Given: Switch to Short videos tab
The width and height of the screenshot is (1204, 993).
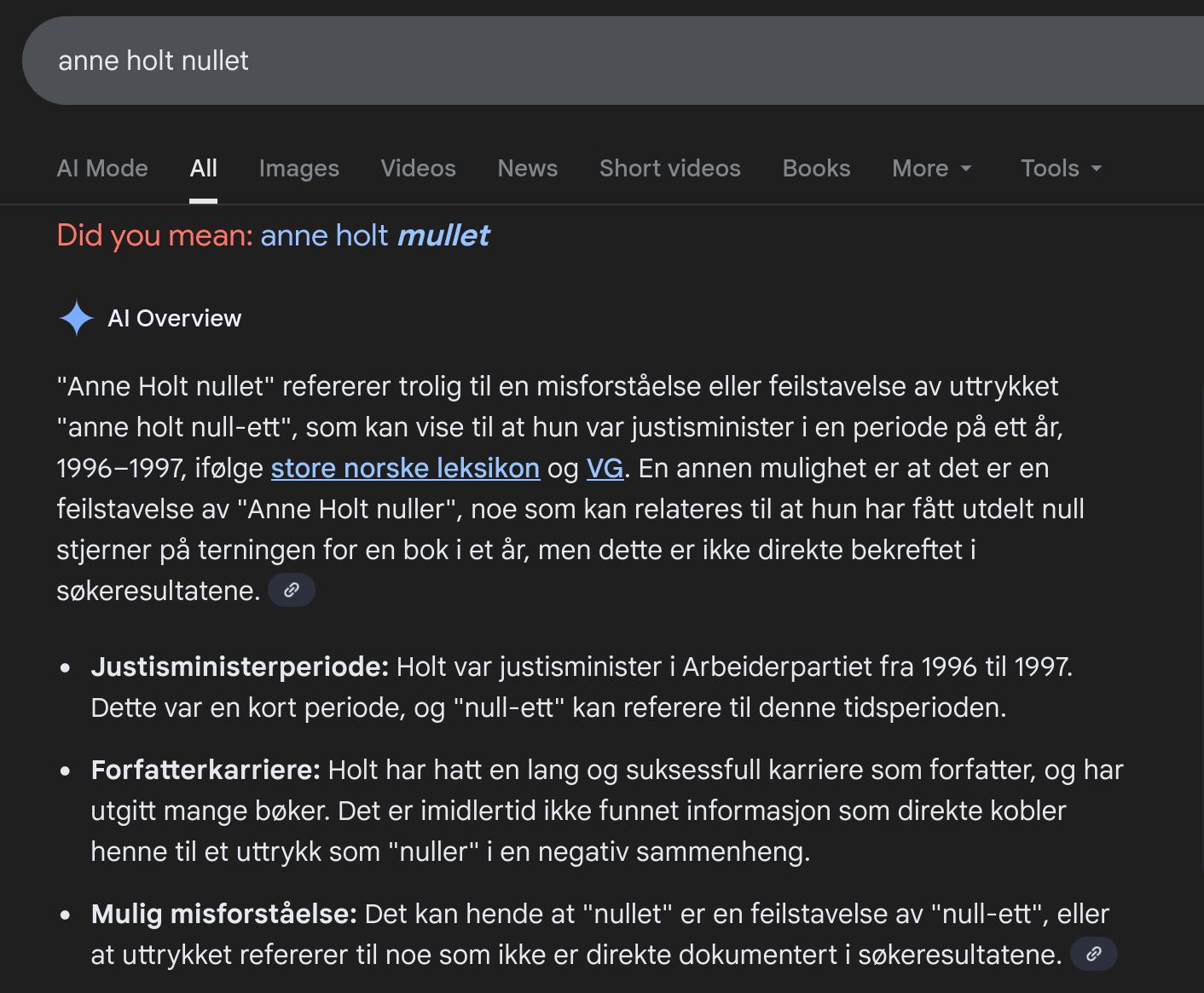Looking at the screenshot, I should (x=669, y=169).
